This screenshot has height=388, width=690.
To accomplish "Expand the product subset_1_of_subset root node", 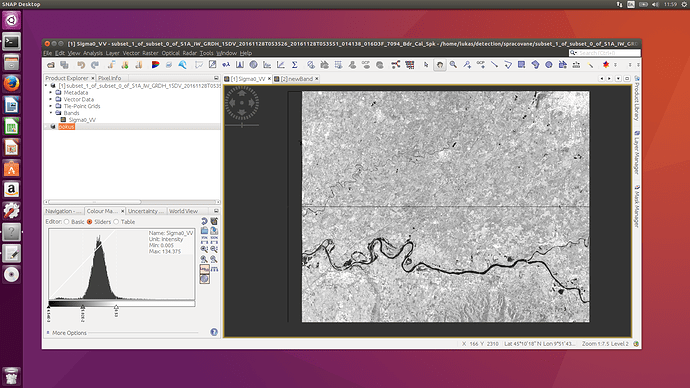I will (x=47, y=86).
